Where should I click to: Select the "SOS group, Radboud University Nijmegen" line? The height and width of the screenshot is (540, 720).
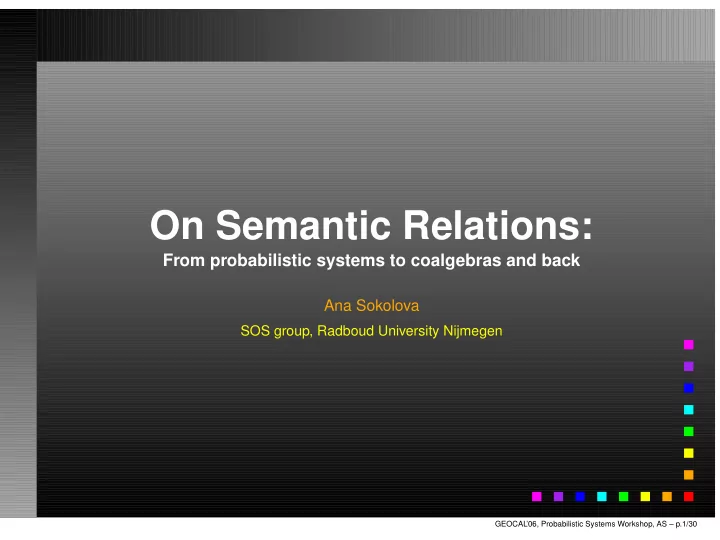371,331
